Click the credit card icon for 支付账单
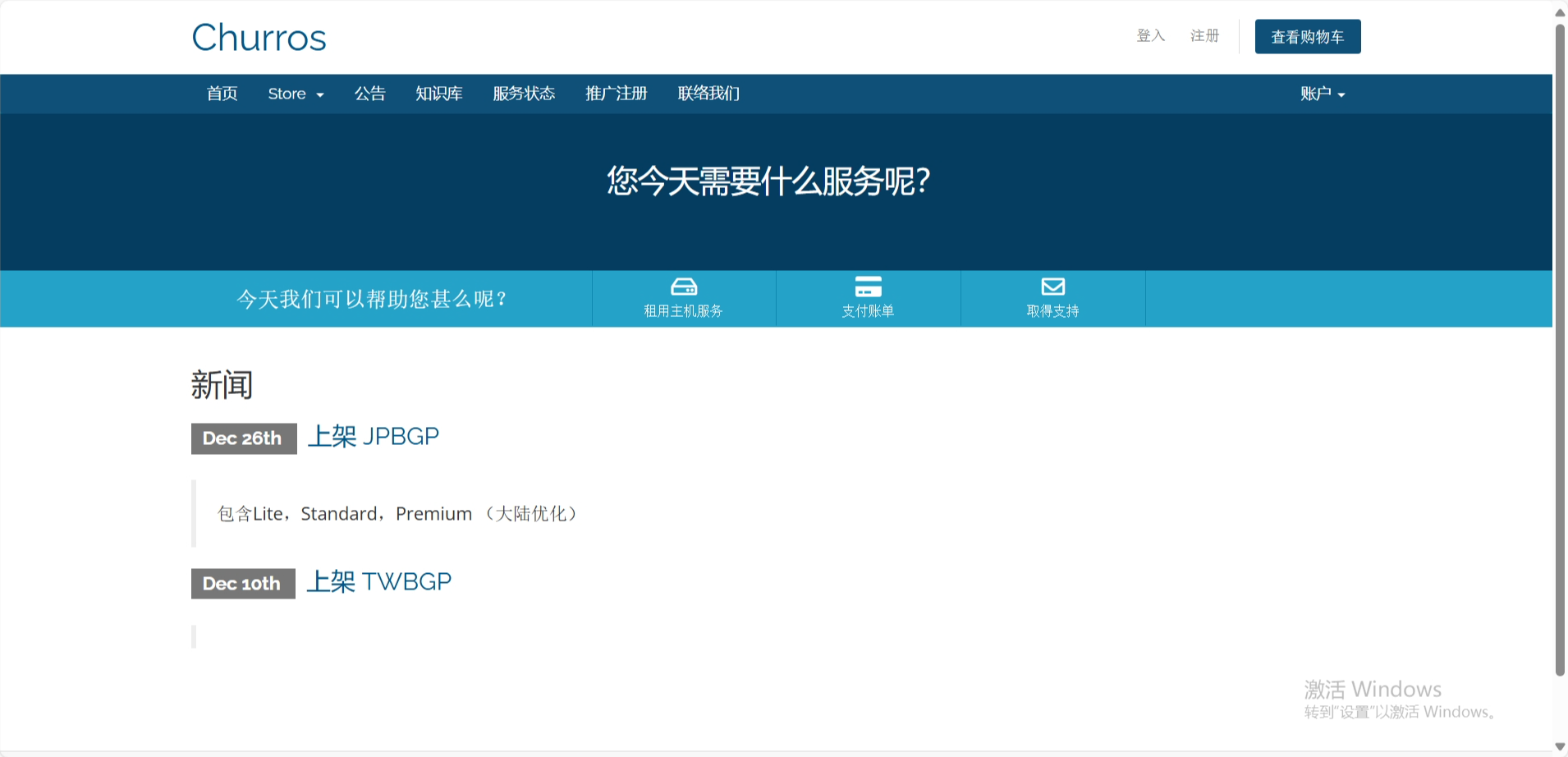Image resolution: width=1568 pixels, height=757 pixels. (x=868, y=287)
